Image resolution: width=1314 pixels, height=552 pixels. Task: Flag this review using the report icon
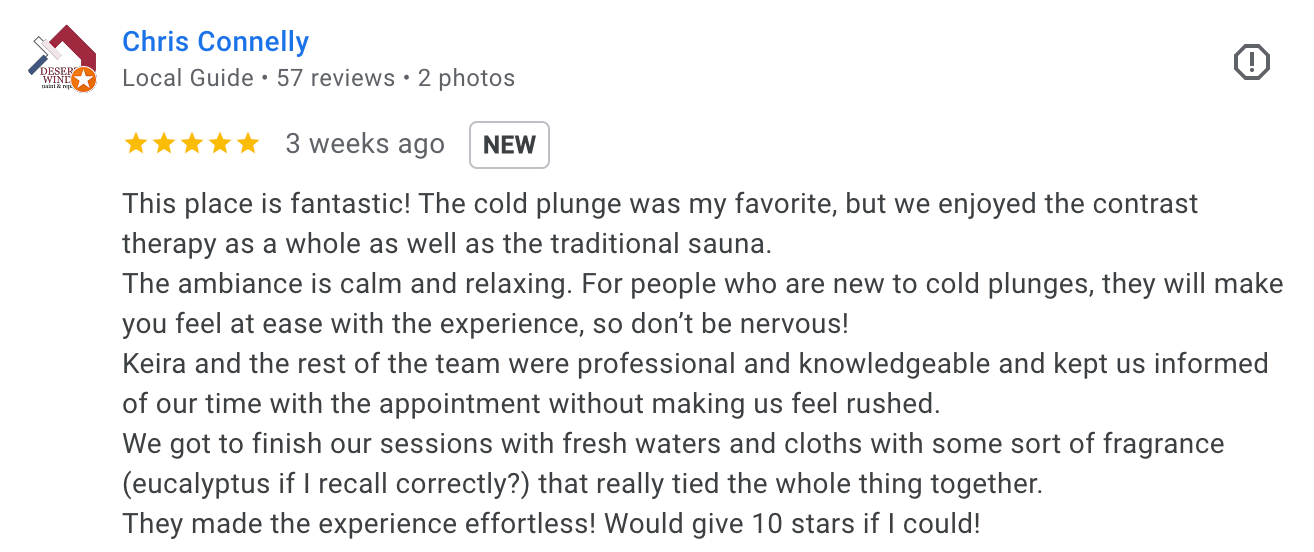pos(1251,63)
